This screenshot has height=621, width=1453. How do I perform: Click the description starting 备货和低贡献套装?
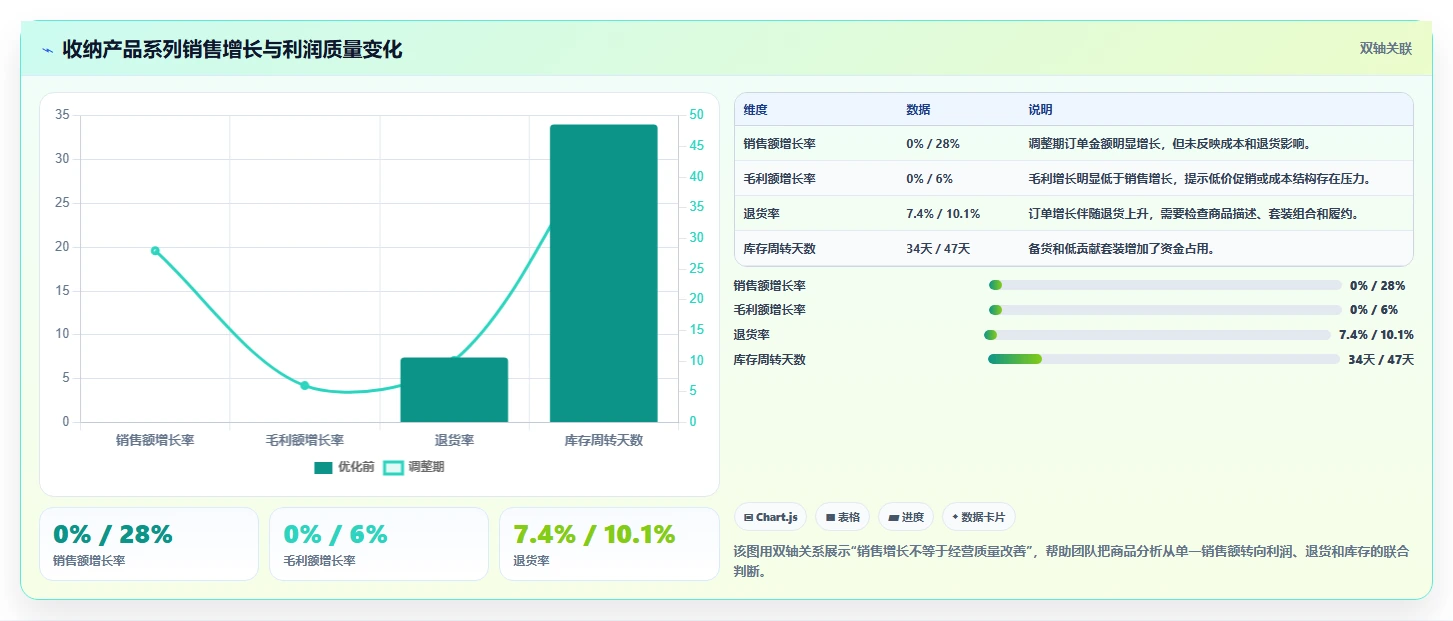(x=1122, y=249)
